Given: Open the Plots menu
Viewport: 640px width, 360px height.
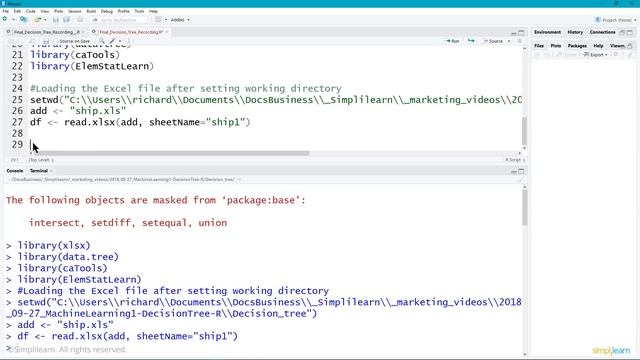Looking at the screenshot, I should tap(59, 11).
